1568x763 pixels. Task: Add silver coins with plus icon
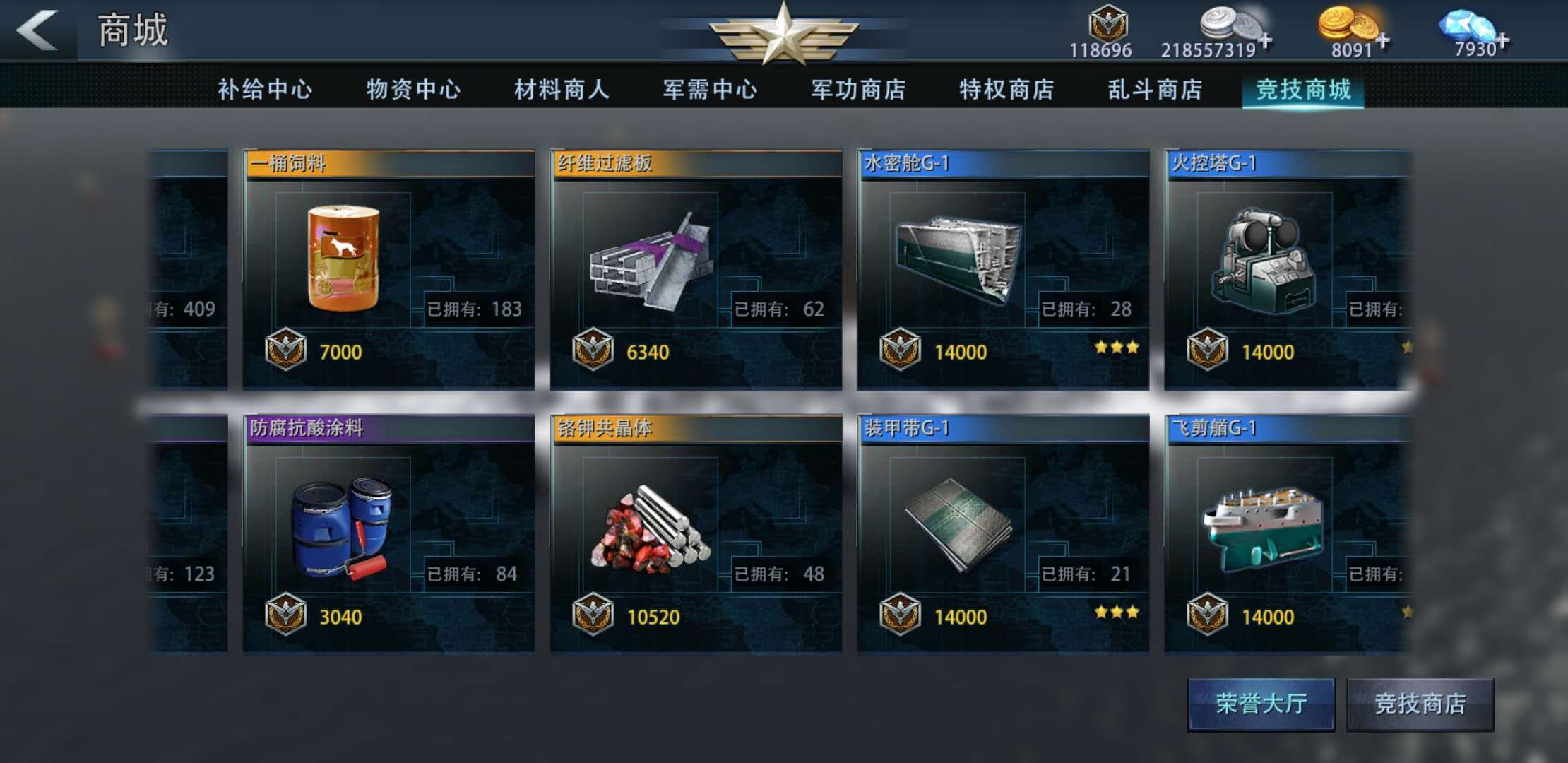tap(1266, 41)
